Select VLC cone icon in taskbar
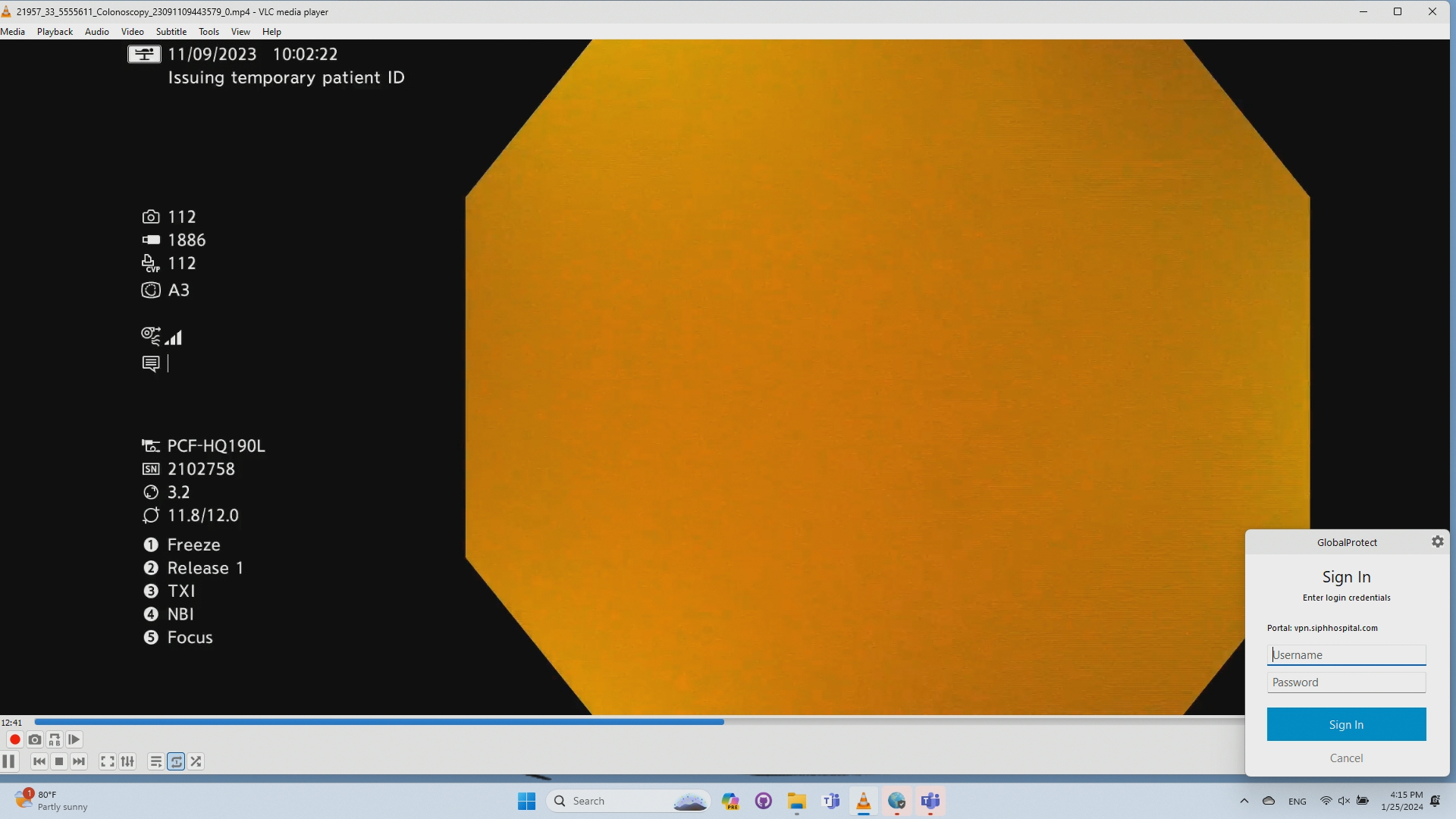Image resolution: width=1456 pixels, height=819 pixels. pos(863,801)
